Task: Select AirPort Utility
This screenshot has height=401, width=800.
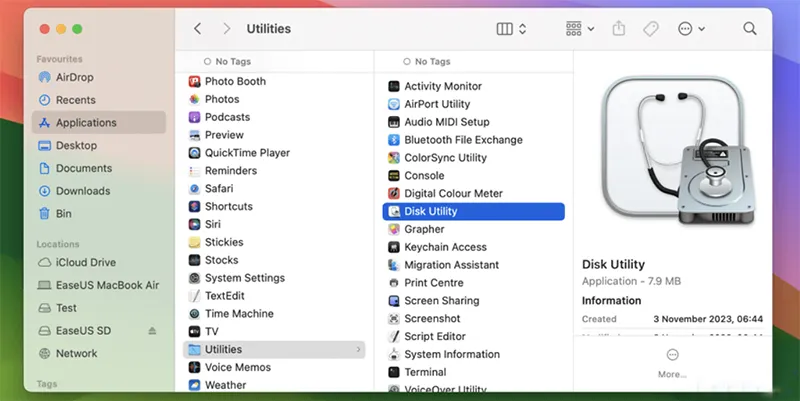Action: 473,104
